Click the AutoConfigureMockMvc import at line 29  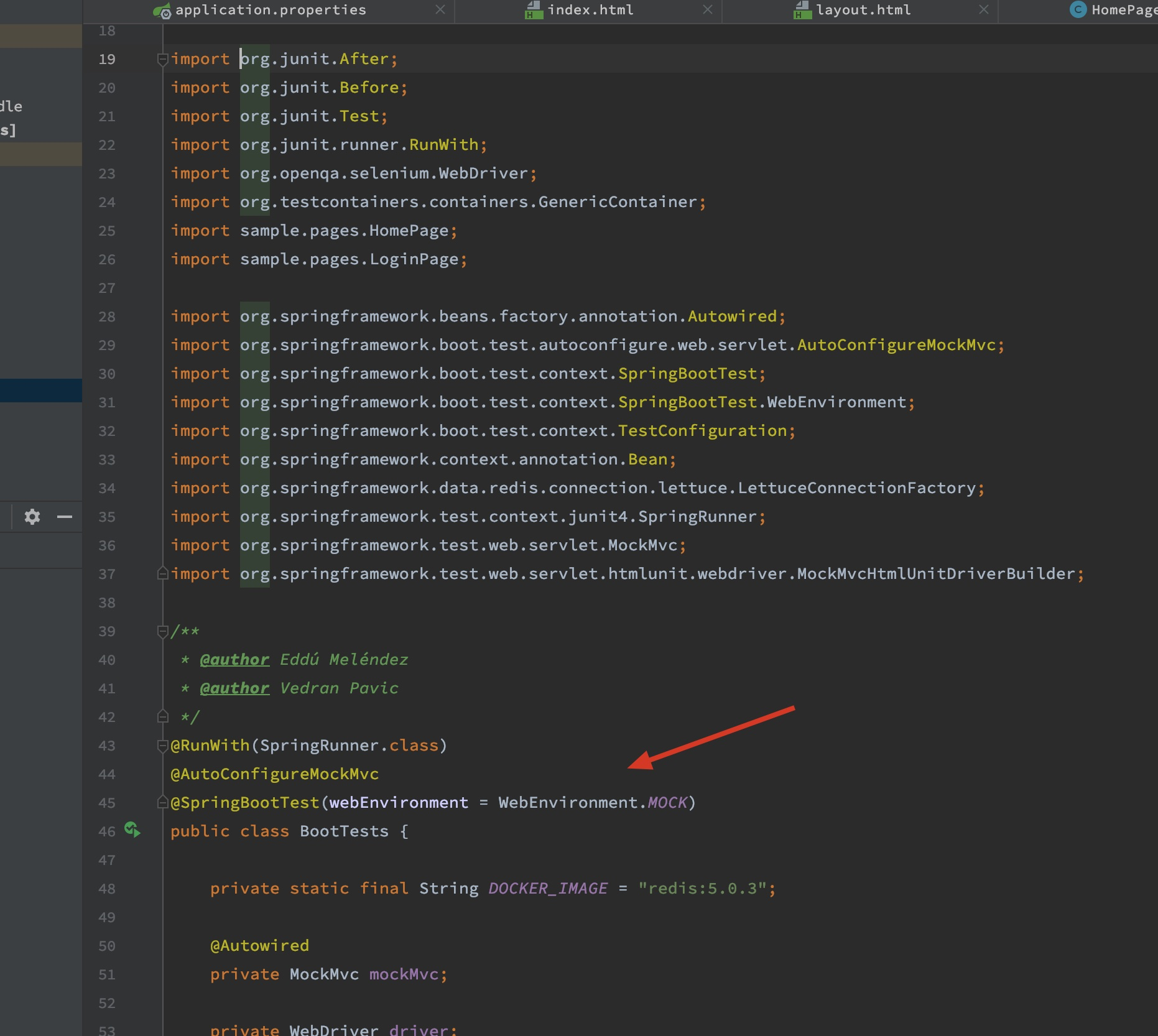[897, 345]
